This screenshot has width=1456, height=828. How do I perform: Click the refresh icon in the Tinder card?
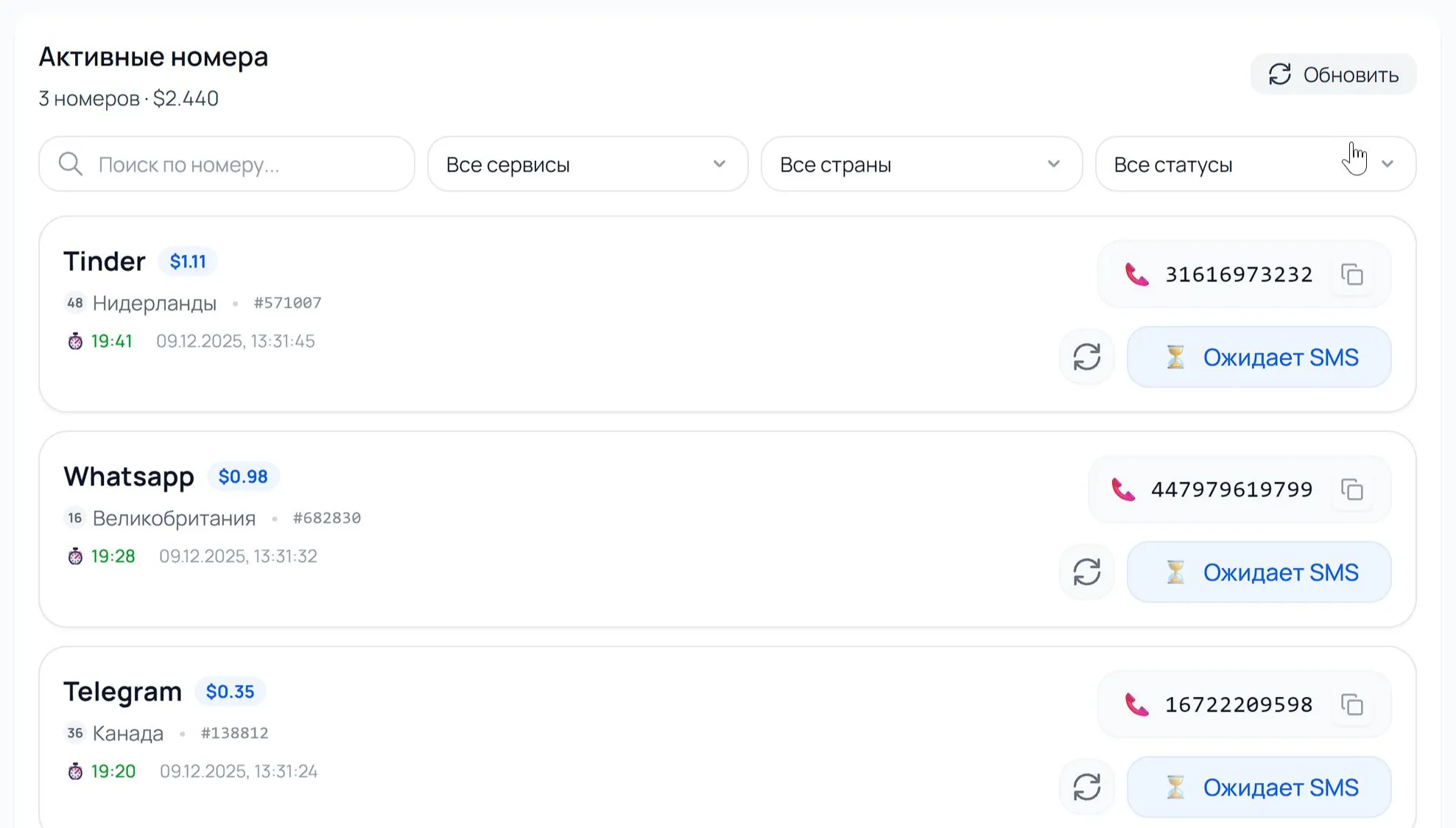click(x=1086, y=357)
